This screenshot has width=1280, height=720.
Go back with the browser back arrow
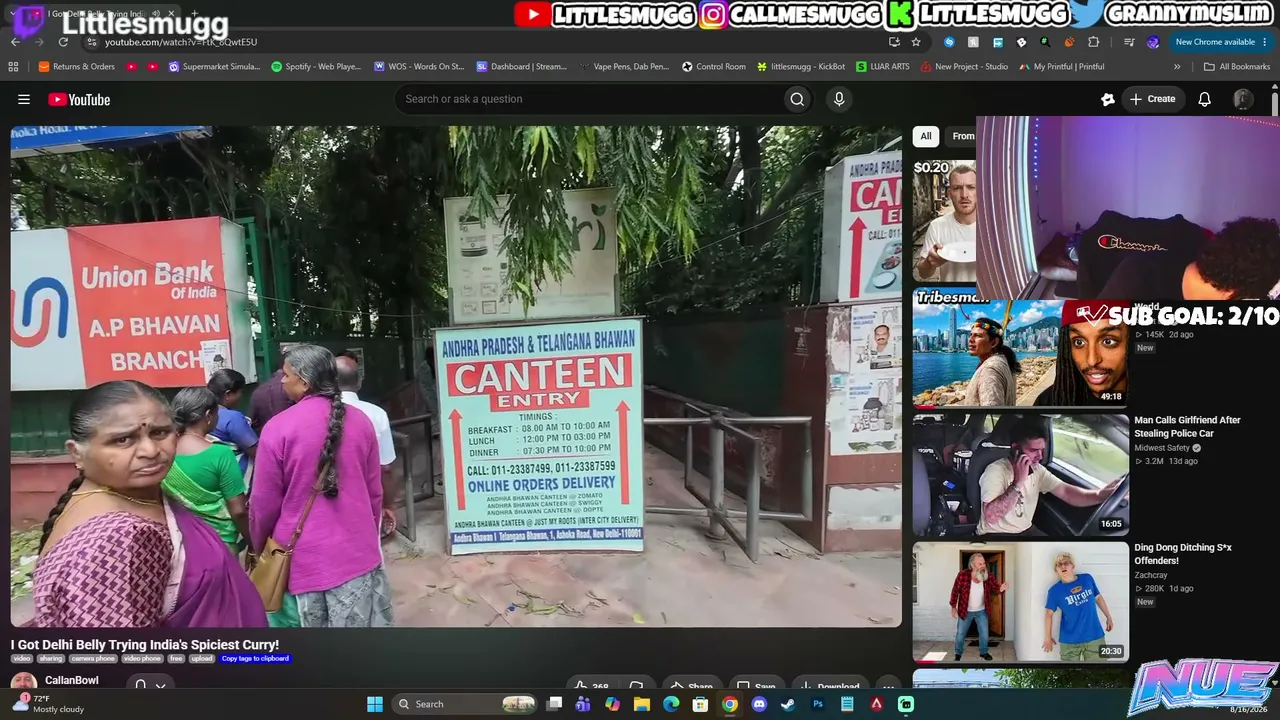[x=15, y=42]
